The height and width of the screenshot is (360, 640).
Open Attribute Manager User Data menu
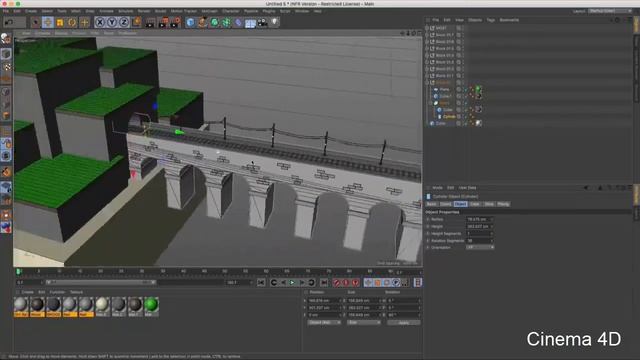pos(467,188)
